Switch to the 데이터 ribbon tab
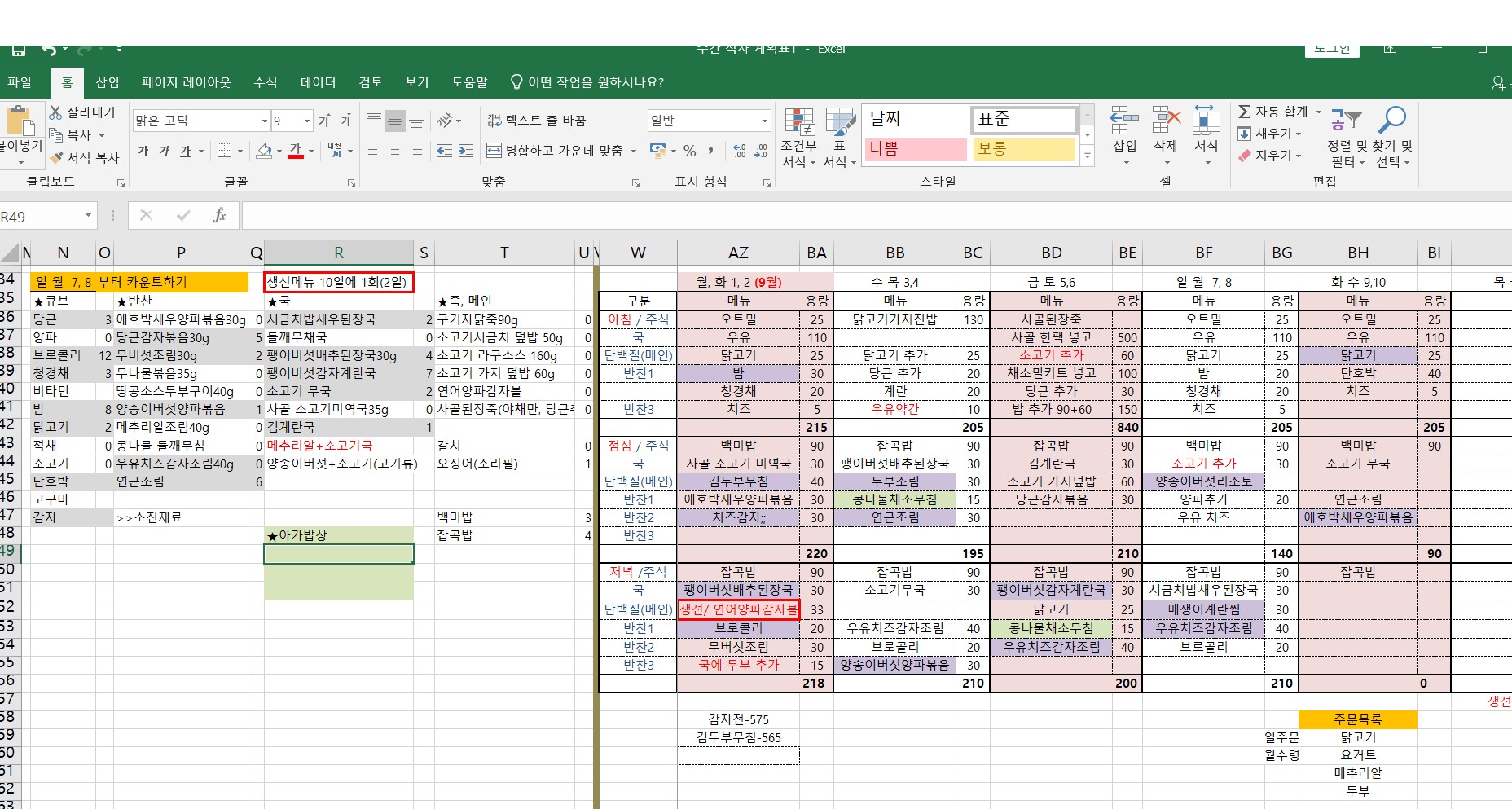This screenshot has width=1512, height=809. pyautogui.click(x=318, y=81)
